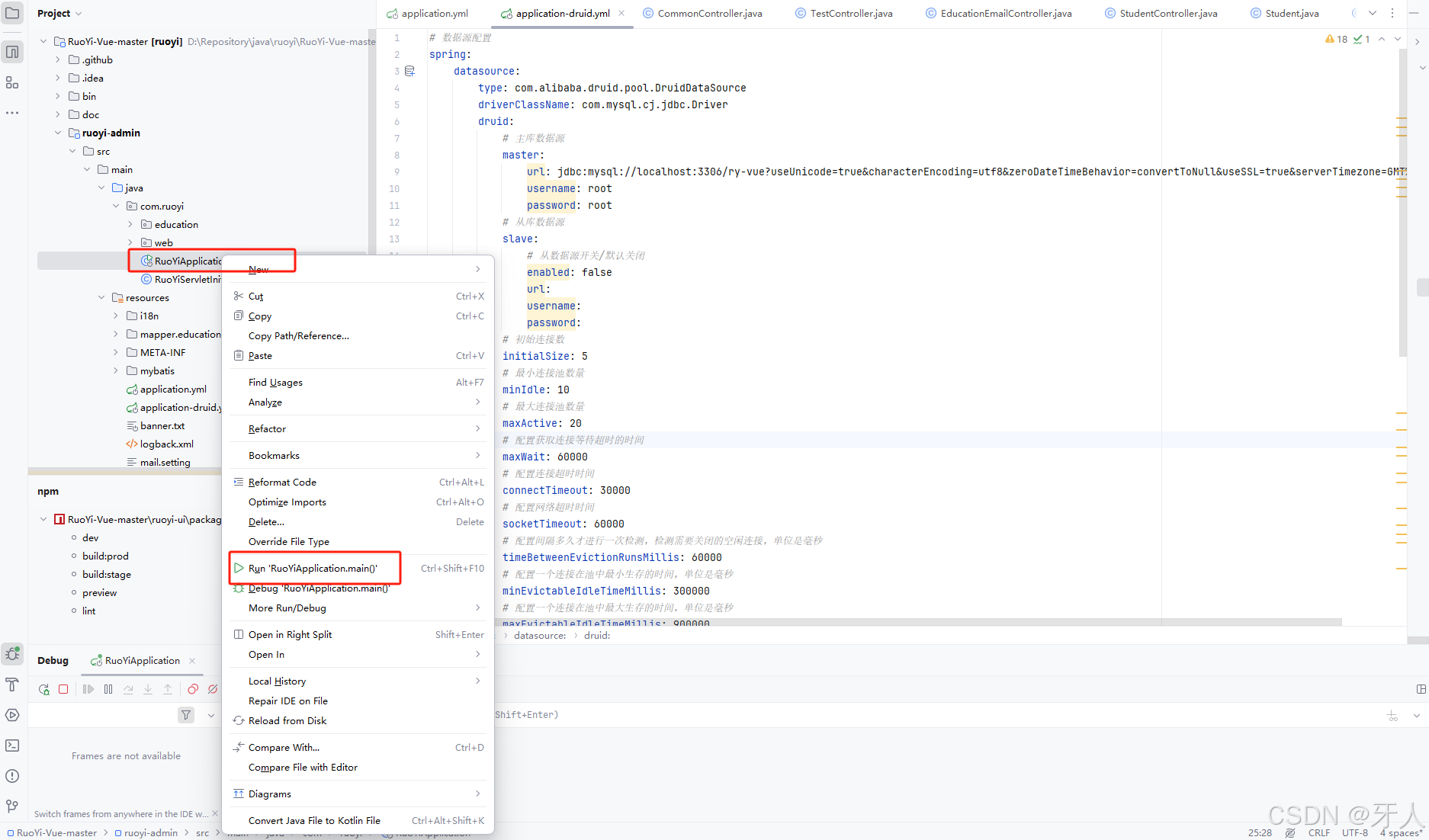This screenshot has height=840, width=1429.
Task: Open the Project tool window icon
Action: [x=12, y=13]
